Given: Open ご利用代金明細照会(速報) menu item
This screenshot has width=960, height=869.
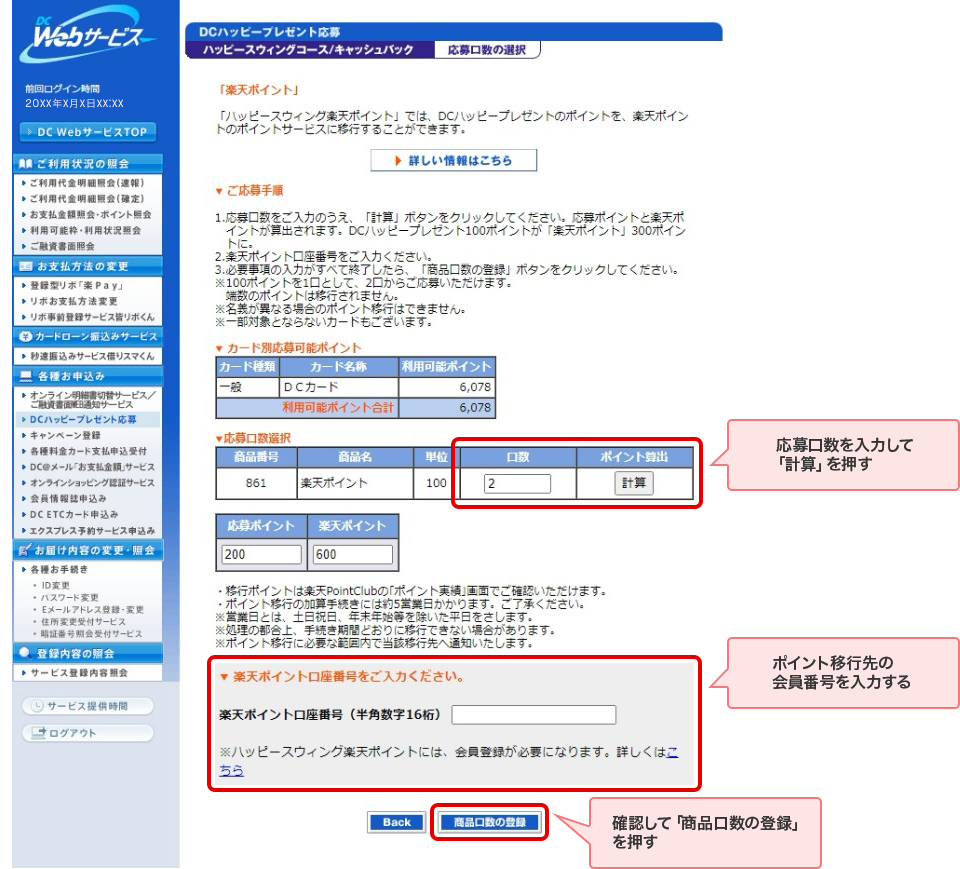Looking at the screenshot, I should pos(86,183).
